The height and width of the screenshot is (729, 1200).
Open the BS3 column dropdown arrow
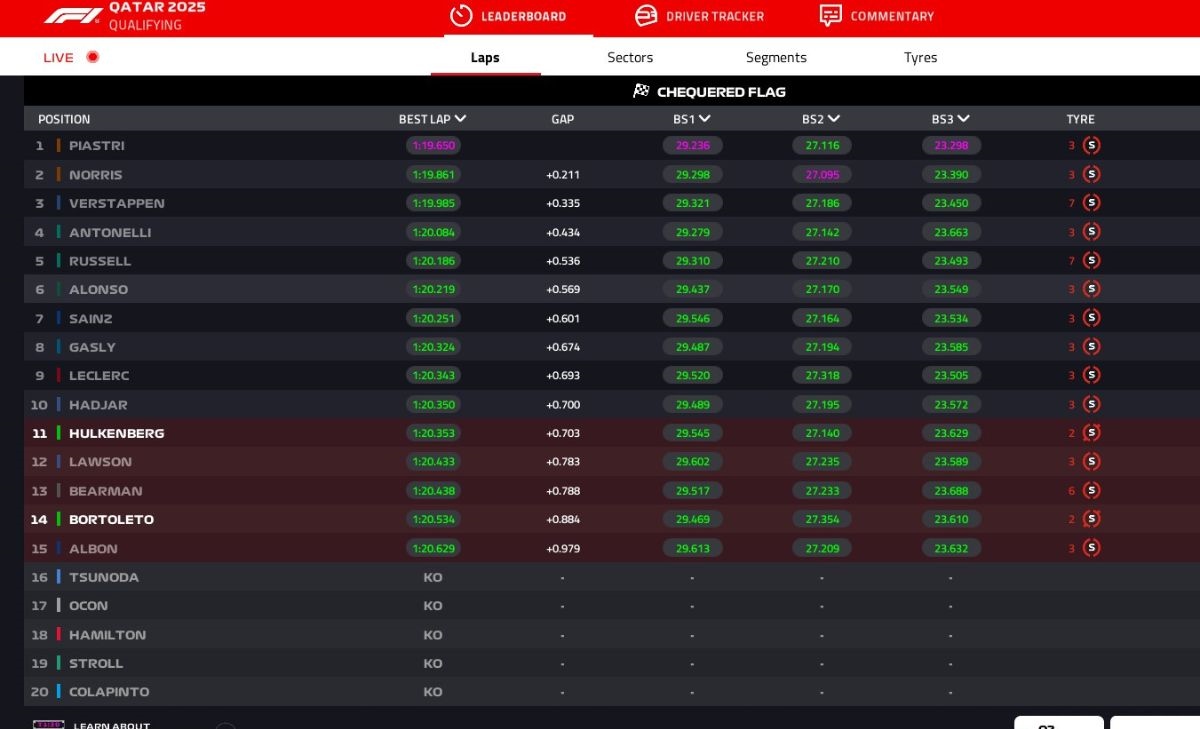click(964, 119)
